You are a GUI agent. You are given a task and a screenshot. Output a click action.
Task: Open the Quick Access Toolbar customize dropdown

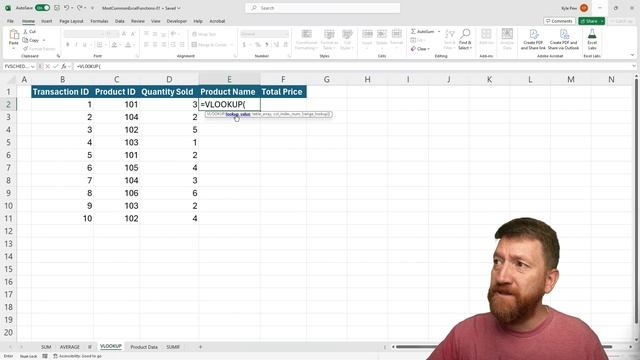[x=93, y=8]
